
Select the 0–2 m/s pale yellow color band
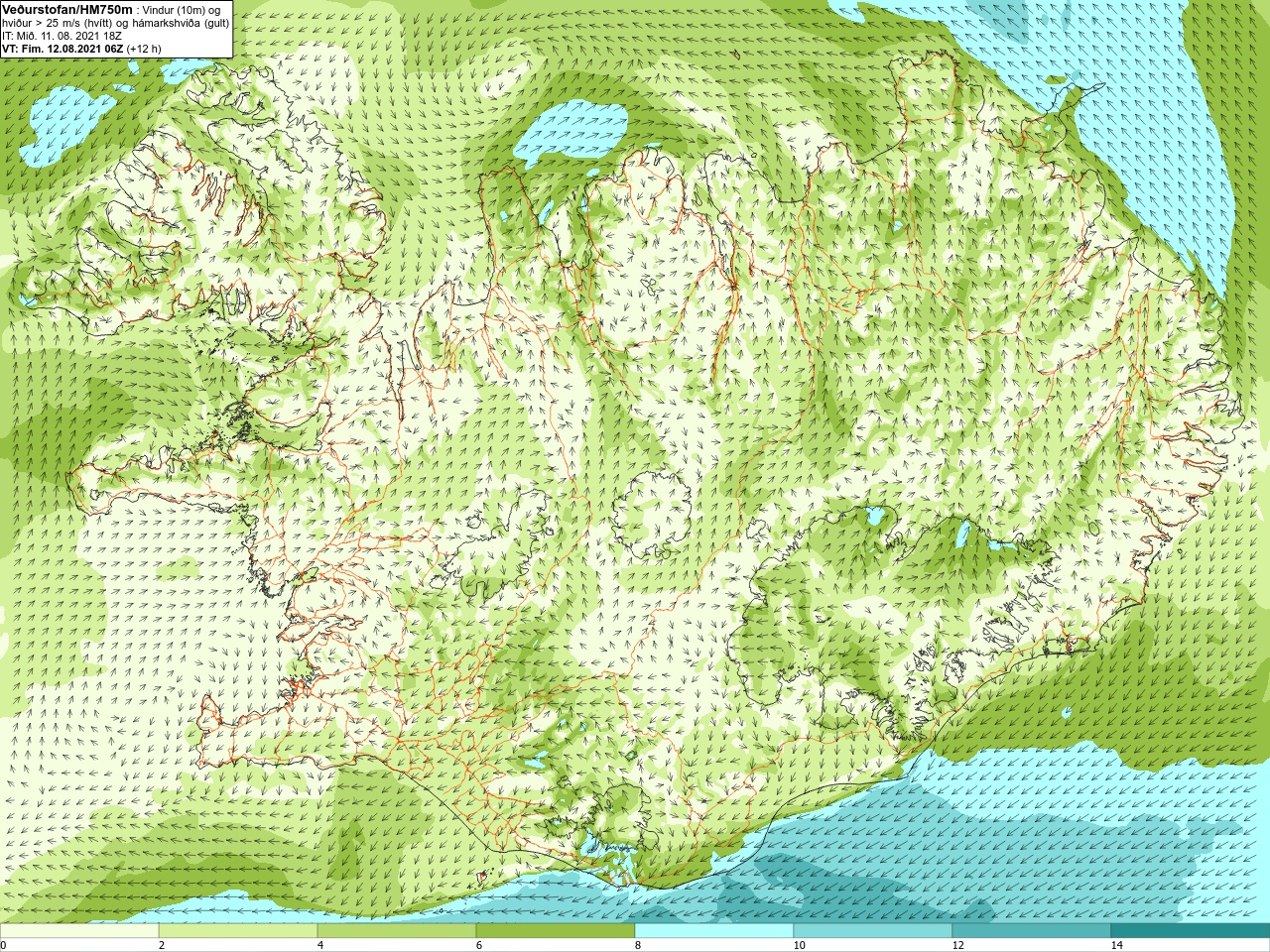(x=79, y=931)
